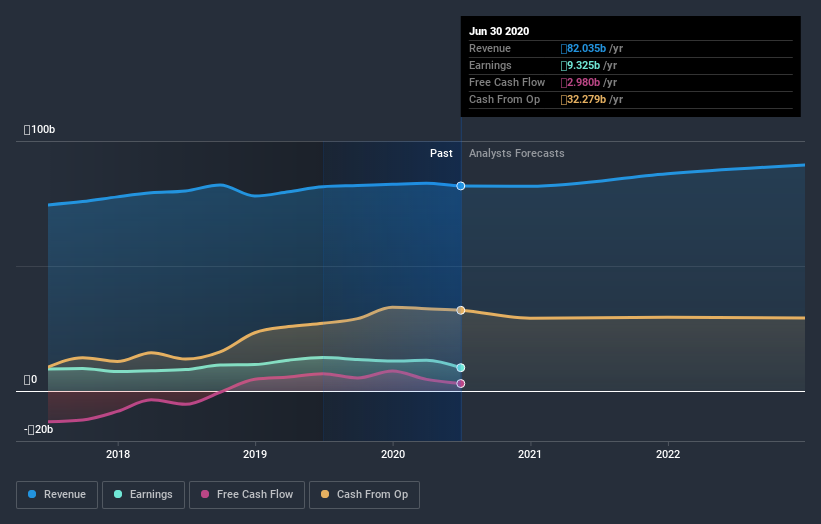This screenshot has height=524, width=821.
Task: Toggle the Free Cash Flow legend series
Action: click(x=247, y=495)
